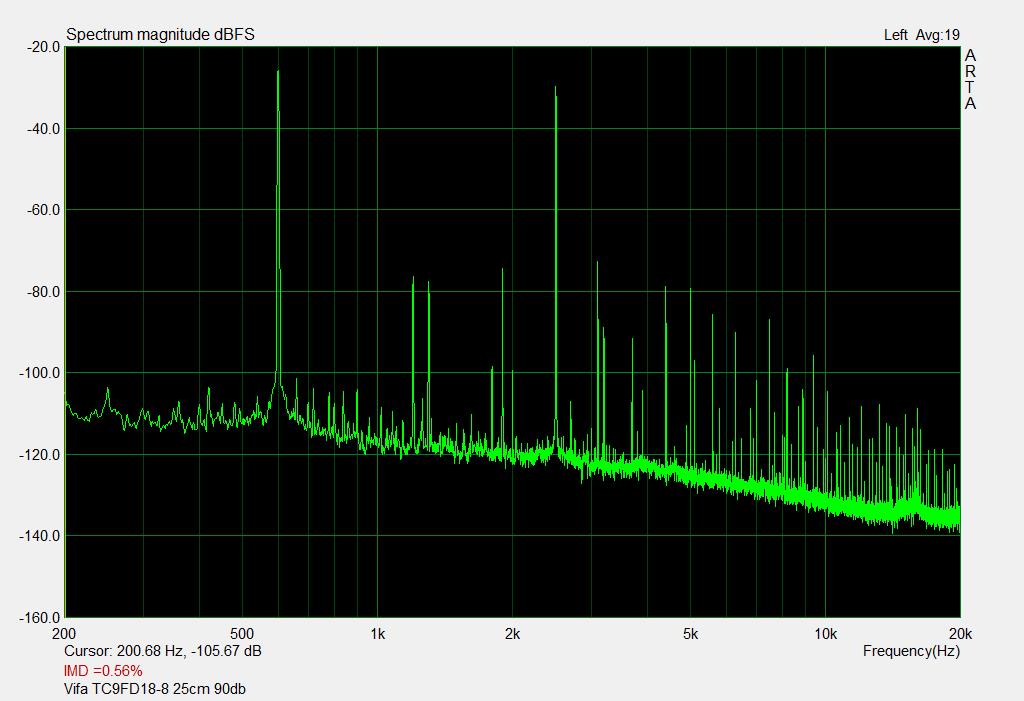Click the 20k frequency axis label

coord(959,633)
